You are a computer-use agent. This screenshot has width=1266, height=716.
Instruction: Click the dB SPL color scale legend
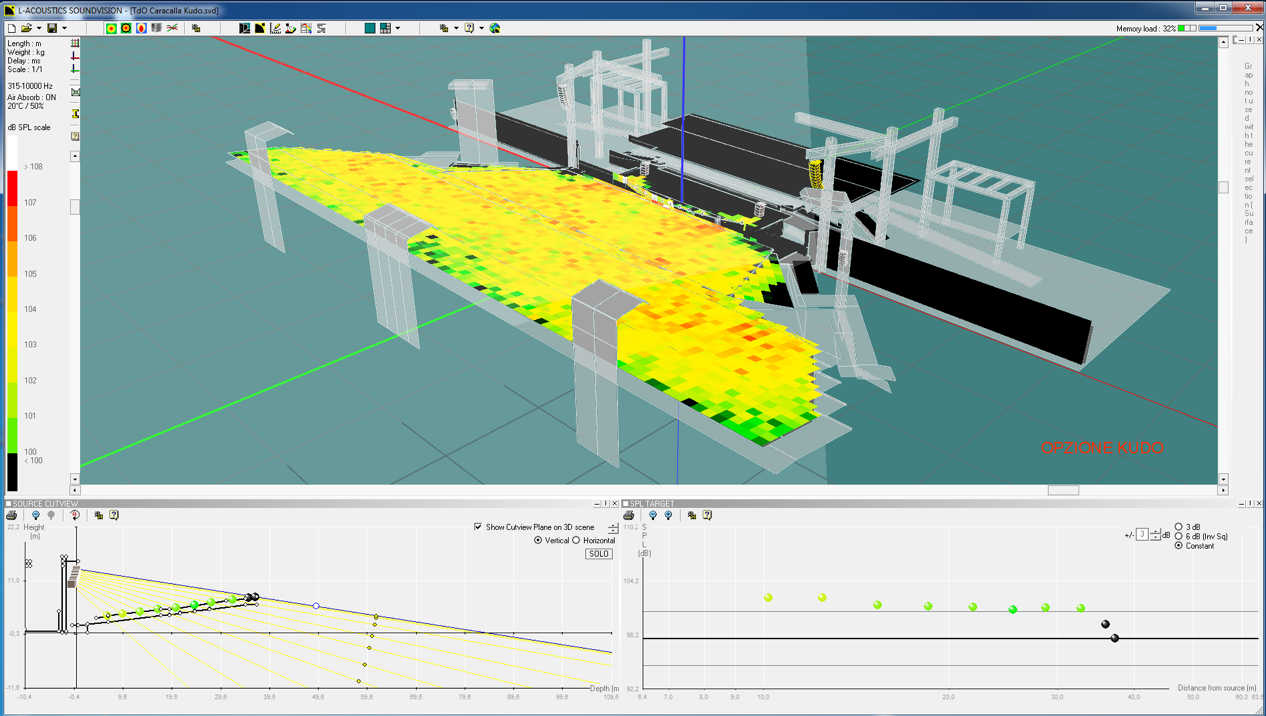[12, 314]
